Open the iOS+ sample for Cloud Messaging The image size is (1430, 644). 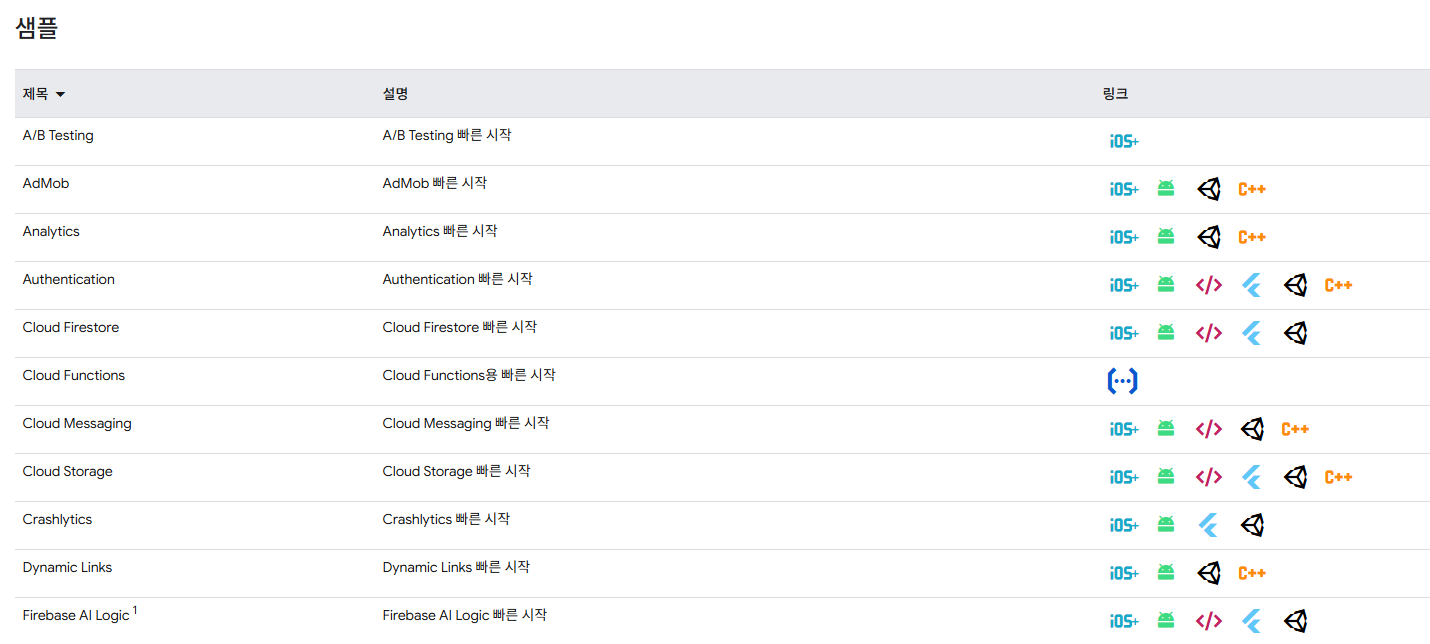click(1124, 429)
